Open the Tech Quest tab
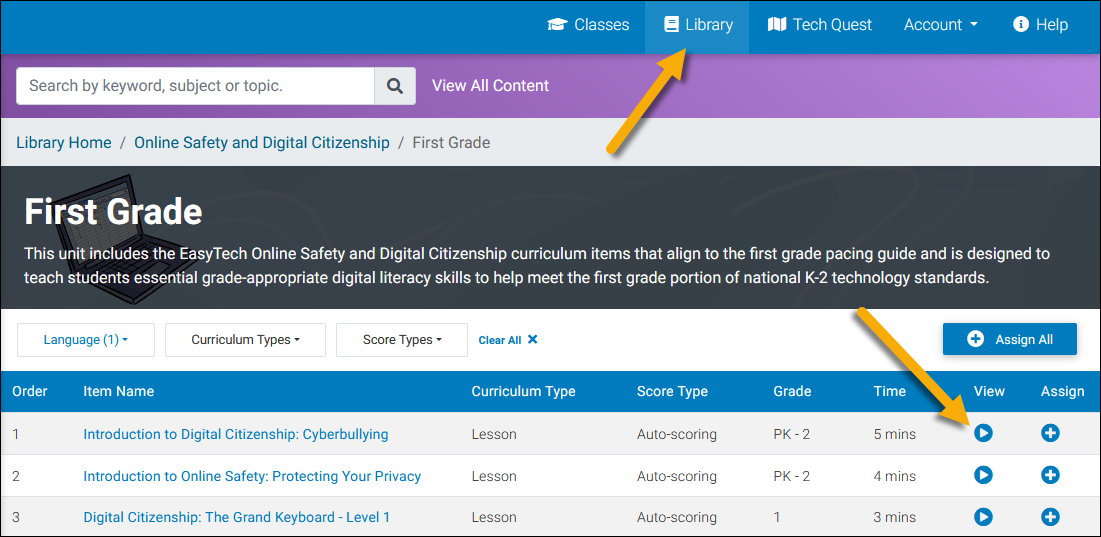The image size is (1101, 537). [x=820, y=25]
